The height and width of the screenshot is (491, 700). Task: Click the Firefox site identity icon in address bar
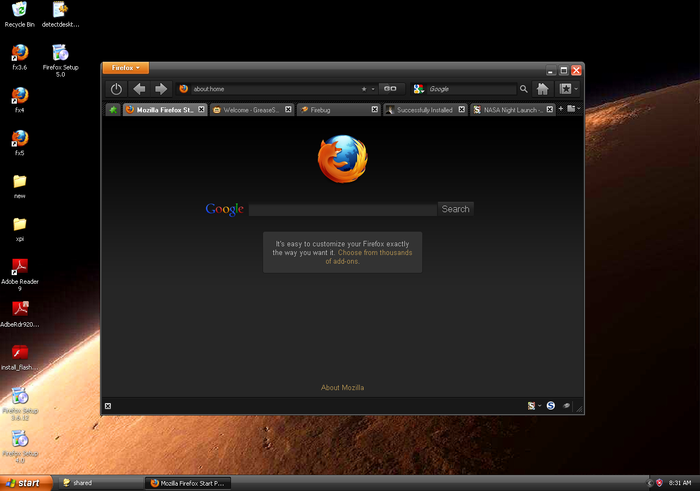coord(183,89)
